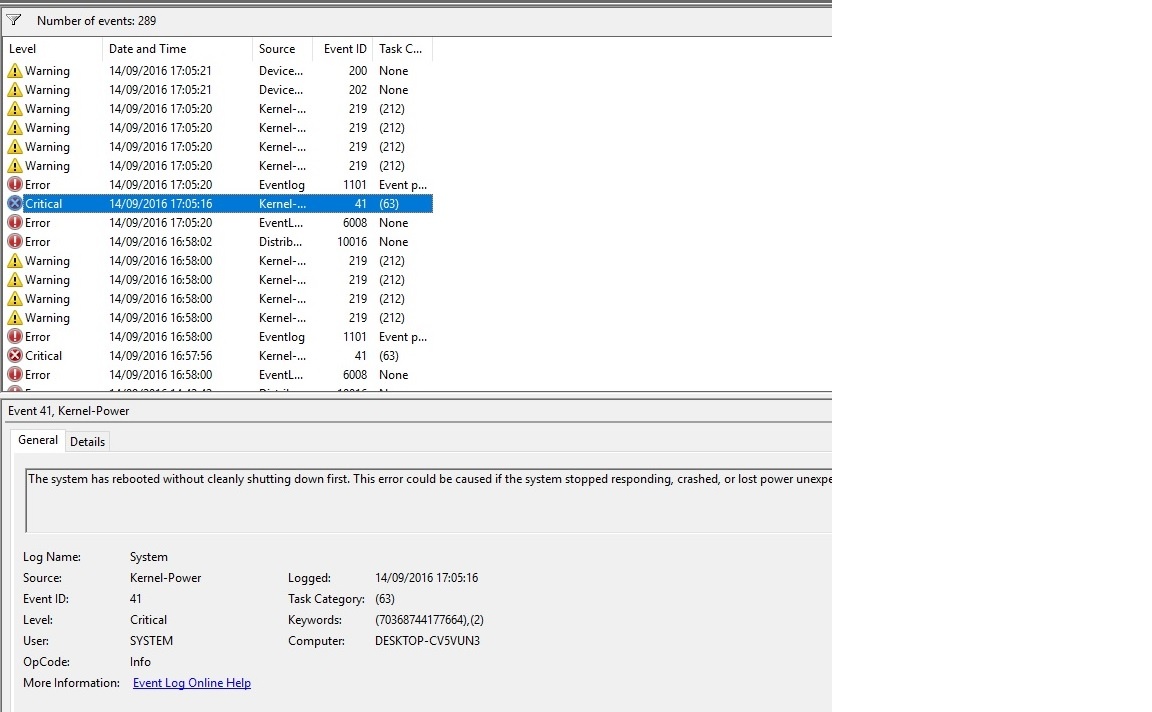Screen dimensions: 1152x712
Task: Click the Source column header
Action: tap(282, 49)
